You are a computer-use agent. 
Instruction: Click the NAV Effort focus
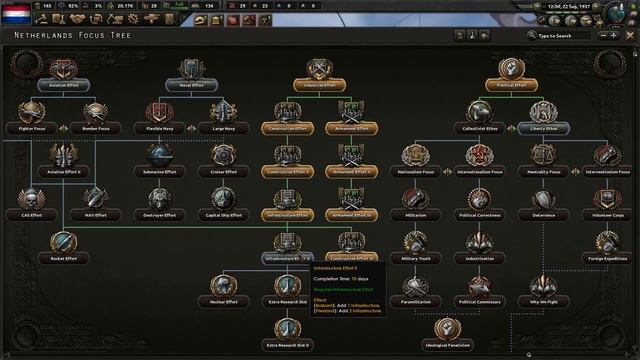(96, 205)
